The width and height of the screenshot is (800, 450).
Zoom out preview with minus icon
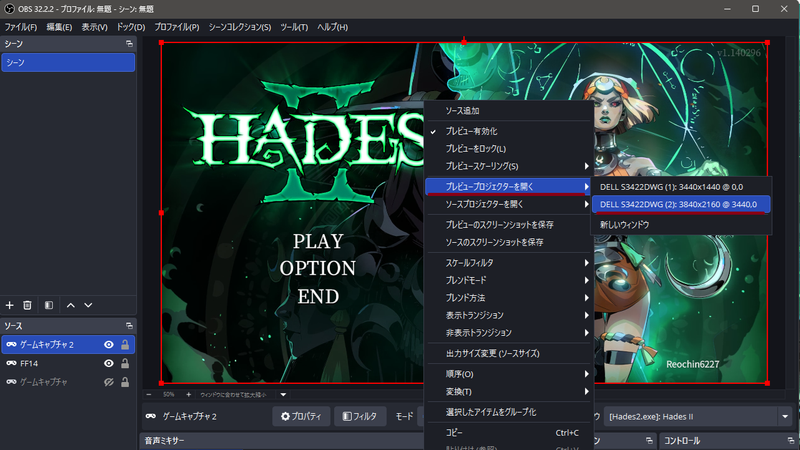pyautogui.click(x=148, y=394)
